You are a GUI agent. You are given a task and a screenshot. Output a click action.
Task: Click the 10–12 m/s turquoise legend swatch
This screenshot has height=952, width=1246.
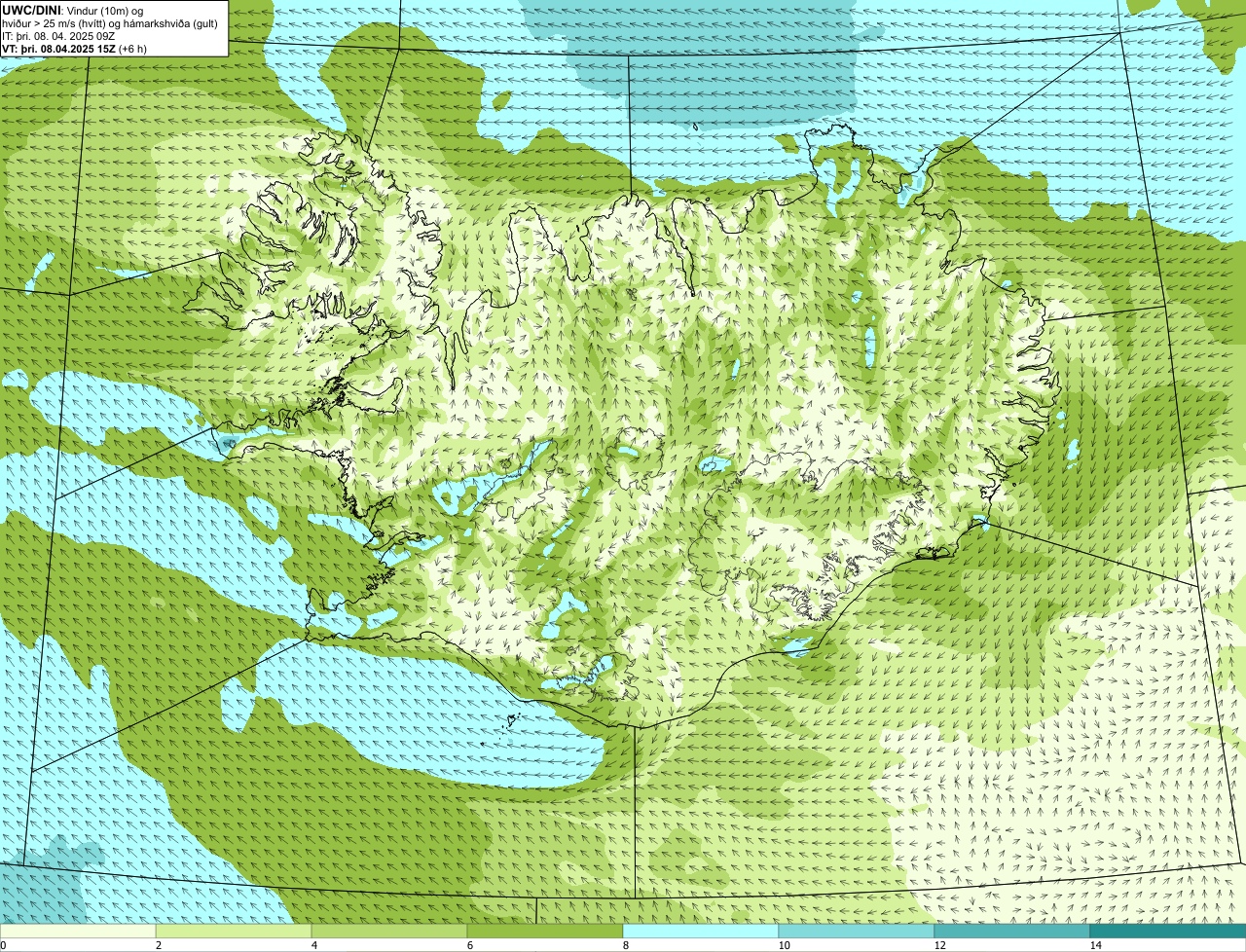pos(857,932)
